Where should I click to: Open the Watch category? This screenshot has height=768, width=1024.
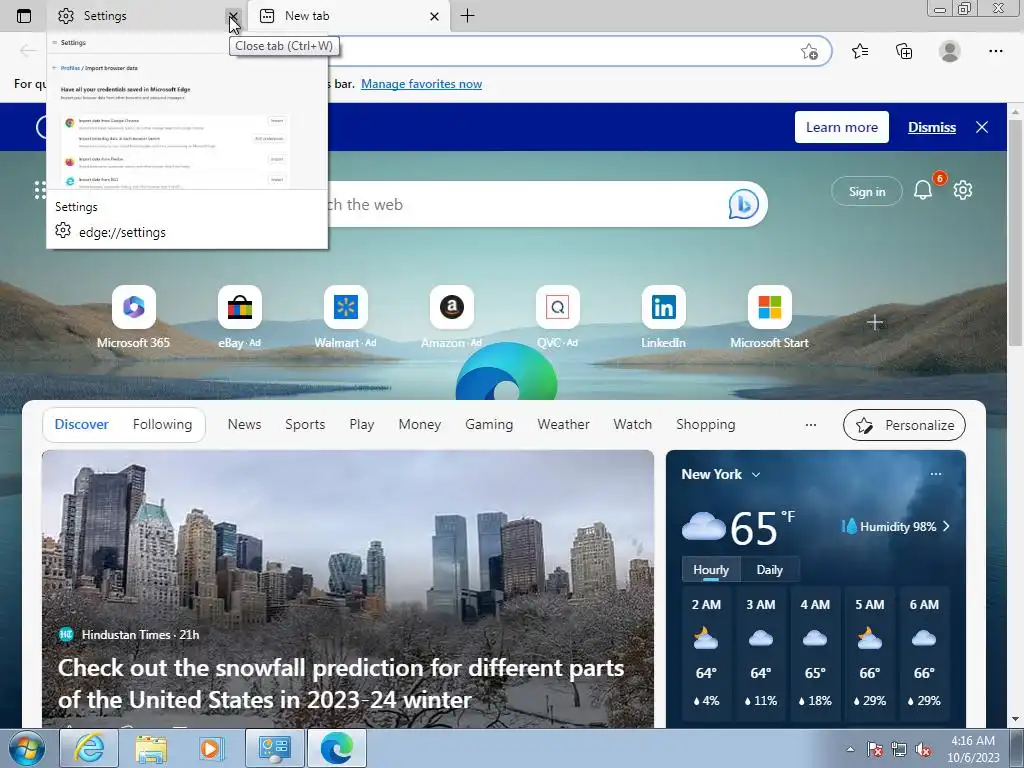coord(633,424)
